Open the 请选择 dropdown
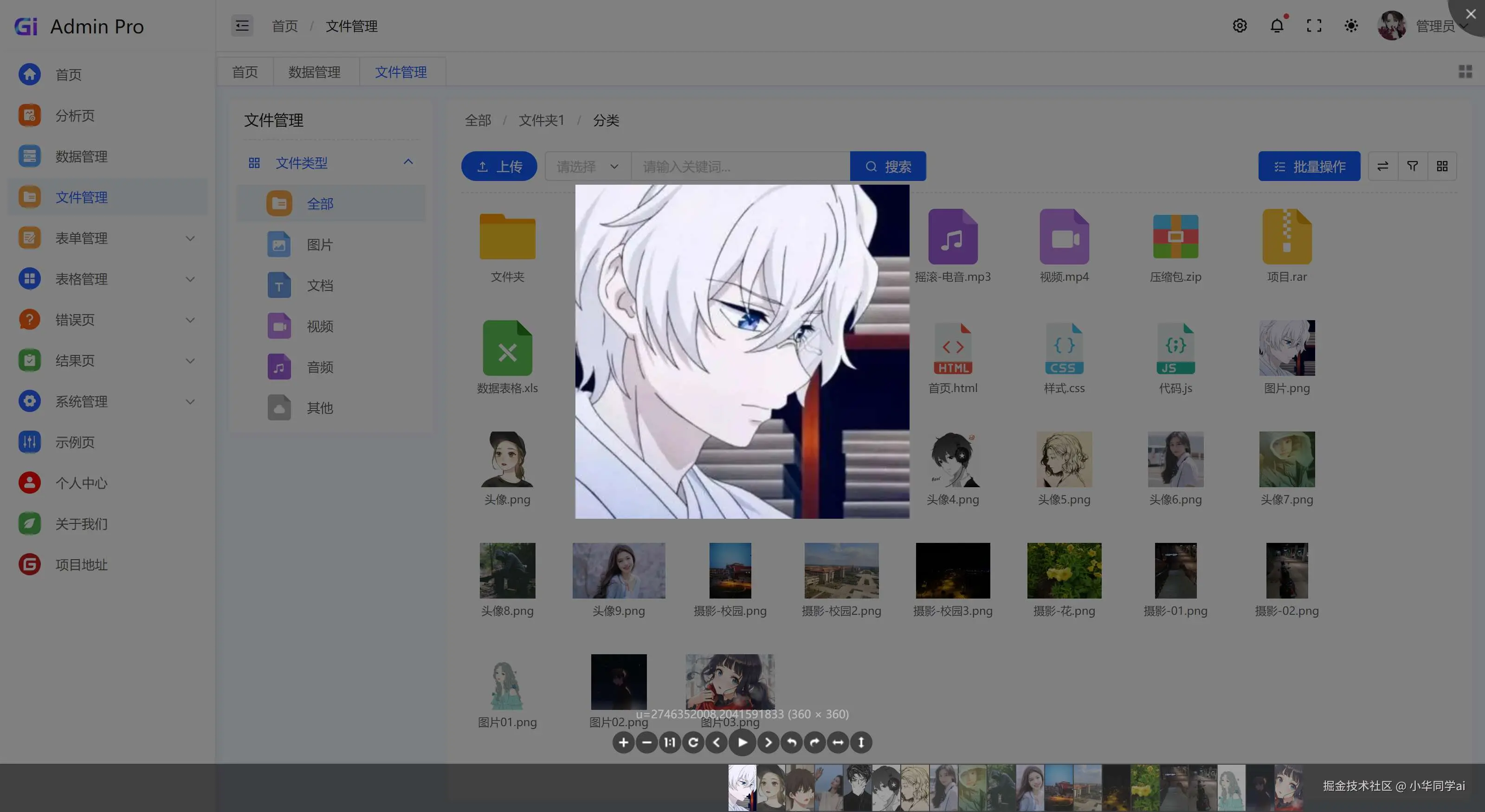 [x=588, y=167]
